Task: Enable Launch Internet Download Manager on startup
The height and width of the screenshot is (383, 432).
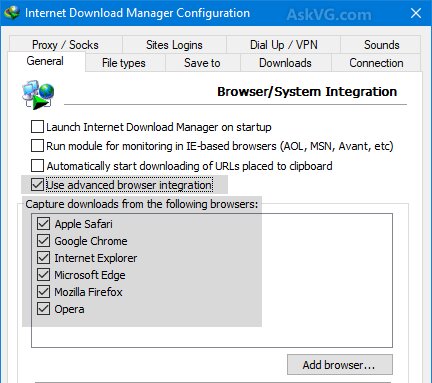Action: tap(37, 127)
